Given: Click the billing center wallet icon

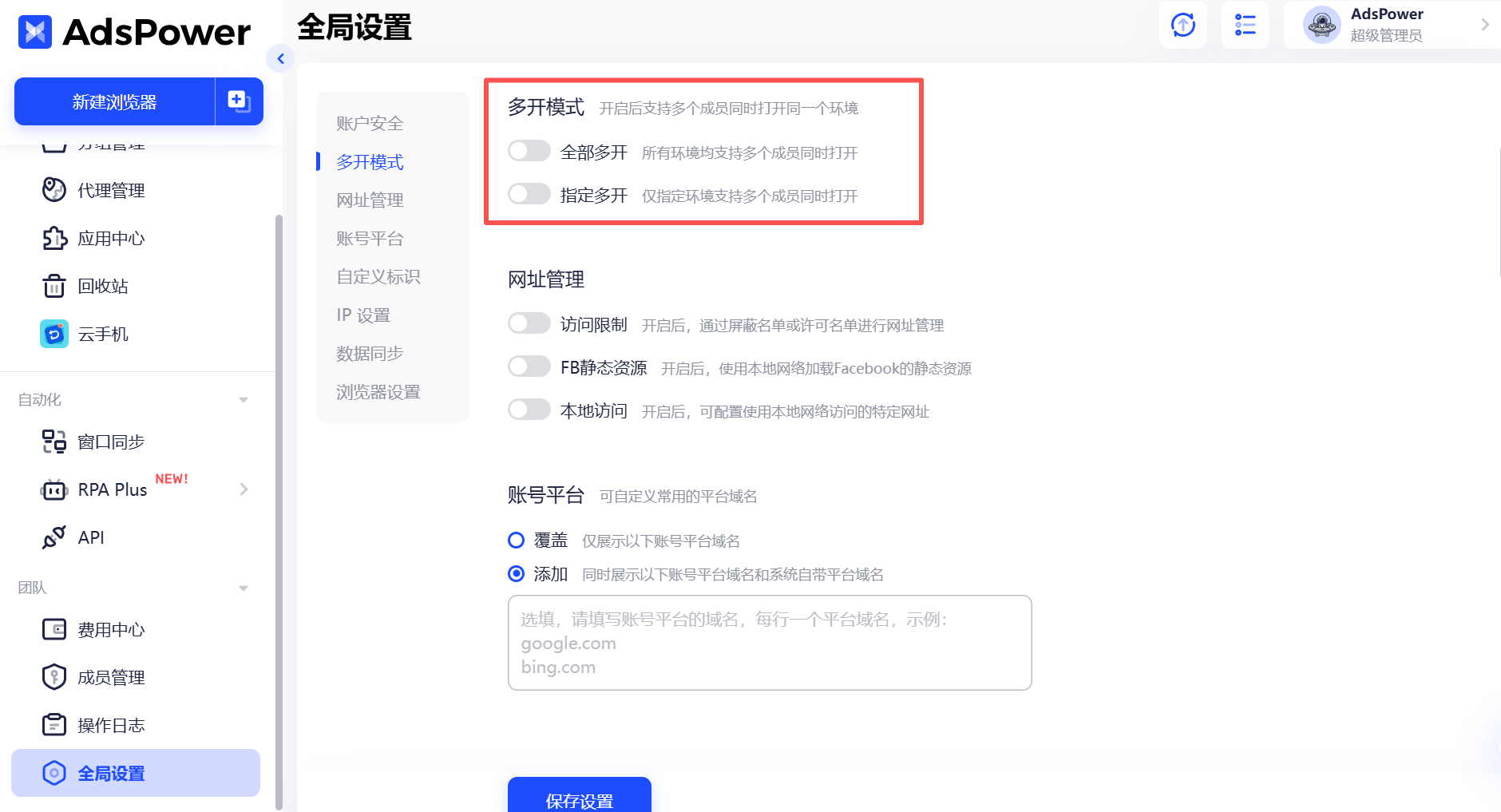Looking at the screenshot, I should [53, 629].
